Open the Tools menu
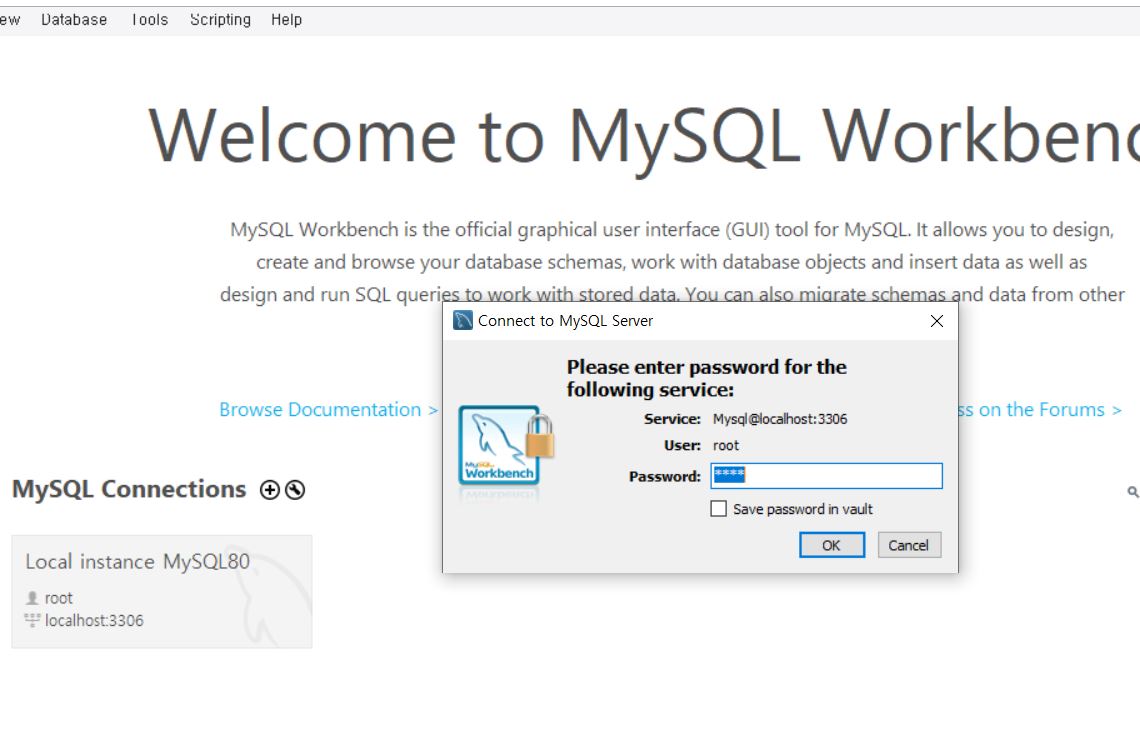 150,20
